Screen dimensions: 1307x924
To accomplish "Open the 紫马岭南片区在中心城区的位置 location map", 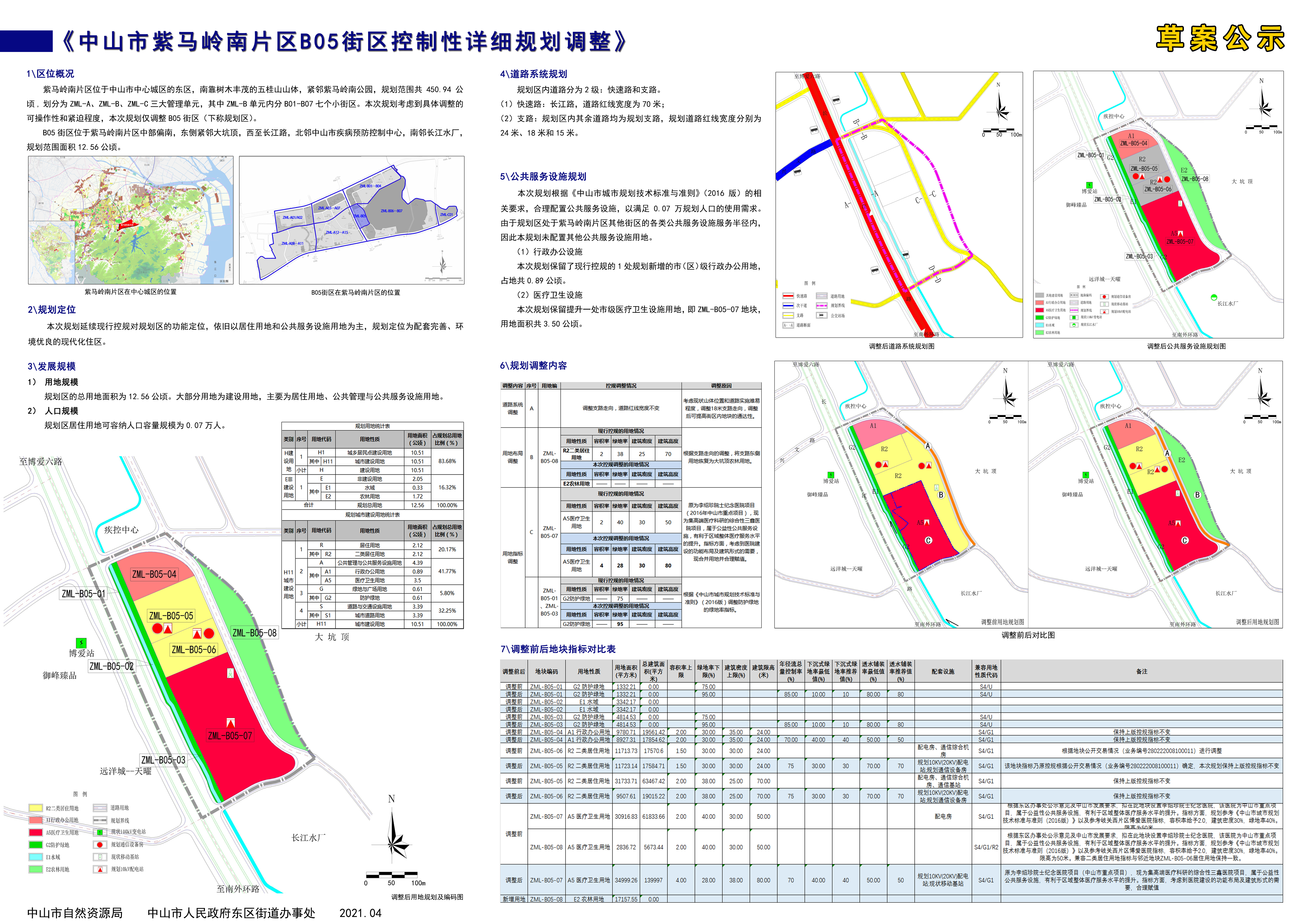I will [131, 220].
